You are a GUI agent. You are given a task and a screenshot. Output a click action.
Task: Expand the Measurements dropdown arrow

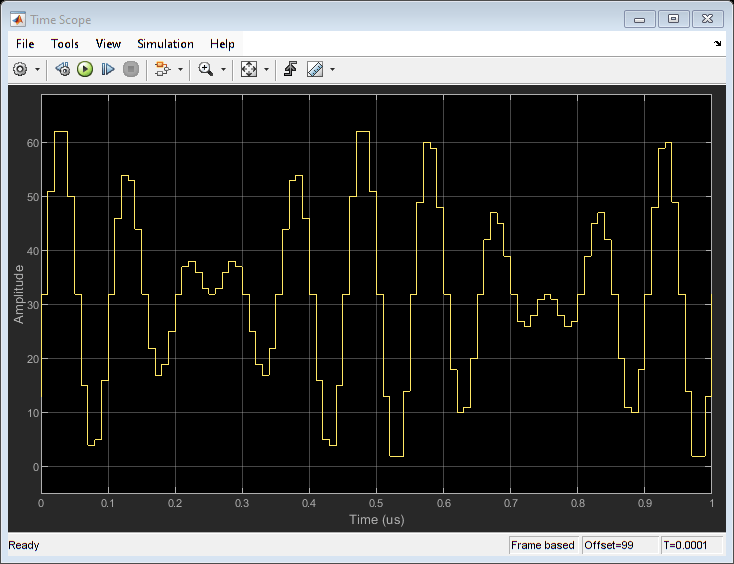(x=332, y=69)
